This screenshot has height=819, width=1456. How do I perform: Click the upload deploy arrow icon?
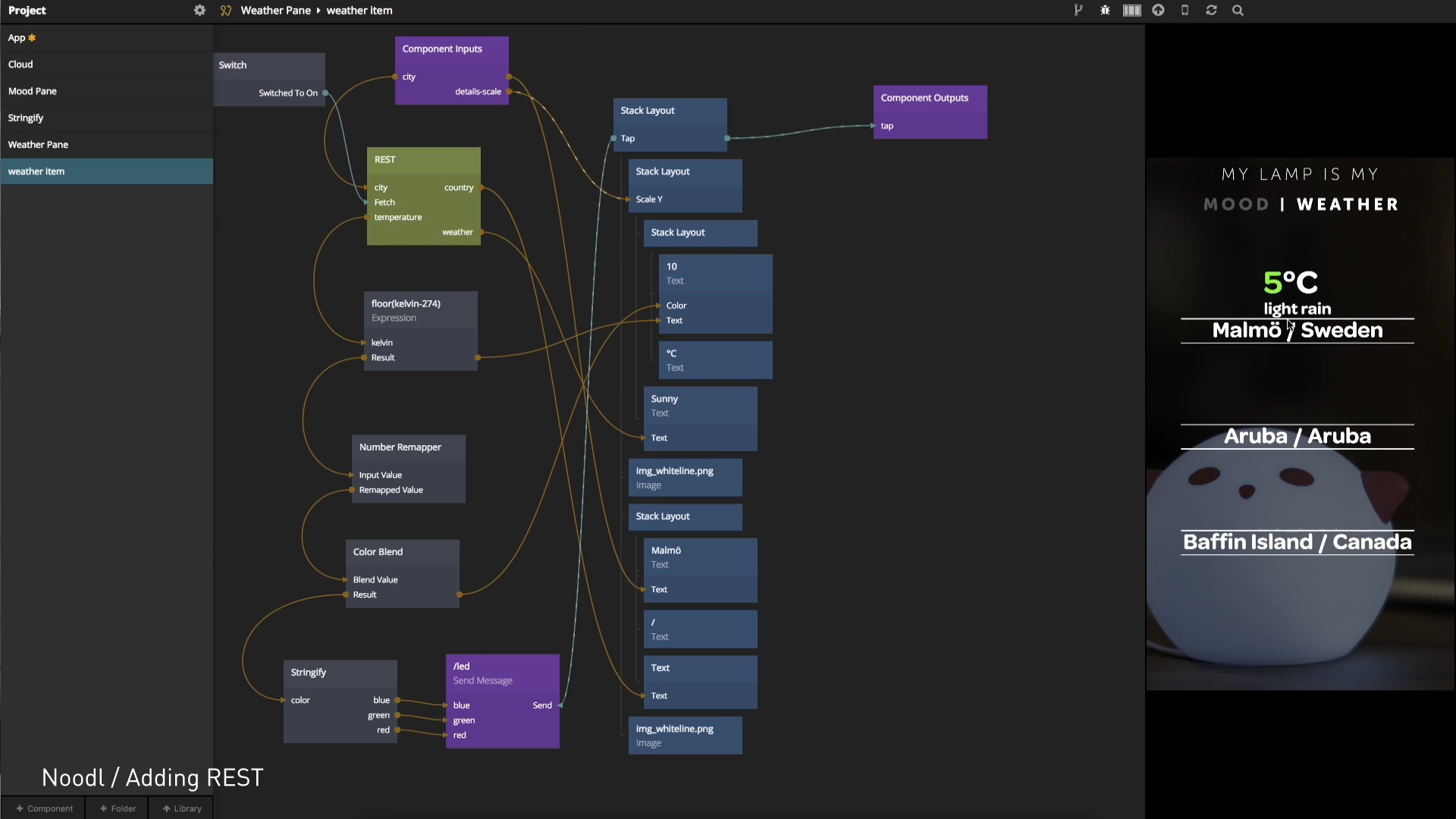pyautogui.click(x=1158, y=11)
